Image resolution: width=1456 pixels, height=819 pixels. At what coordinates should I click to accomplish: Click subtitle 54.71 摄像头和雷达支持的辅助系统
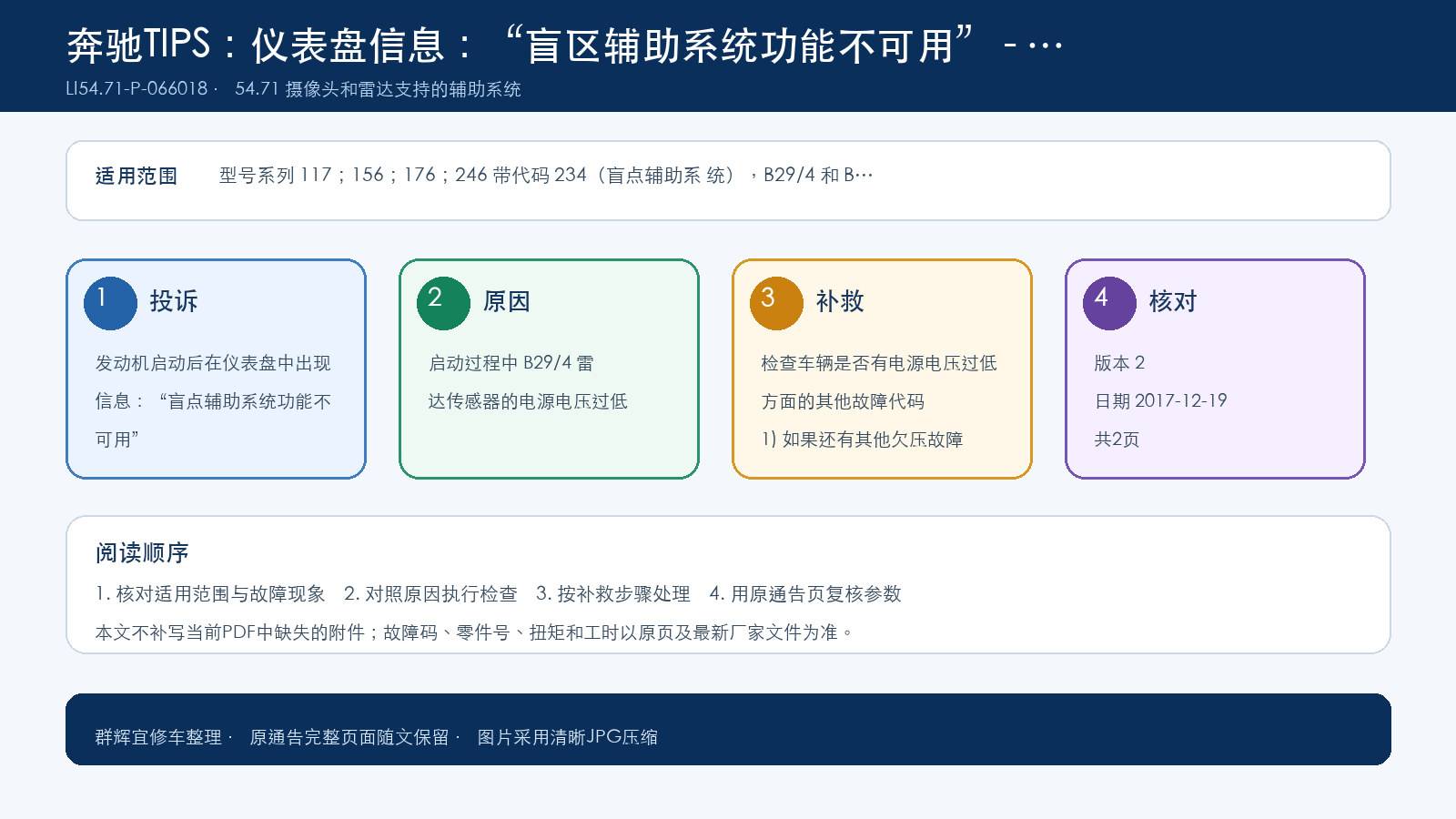pos(378,89)
